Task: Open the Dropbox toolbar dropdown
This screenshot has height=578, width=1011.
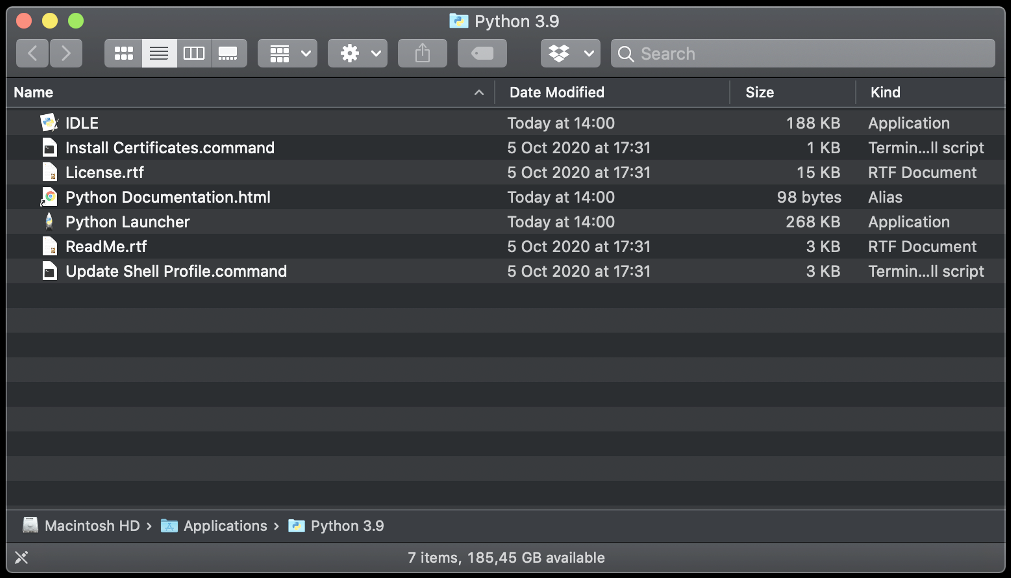Action: click(x=570, y=53)
